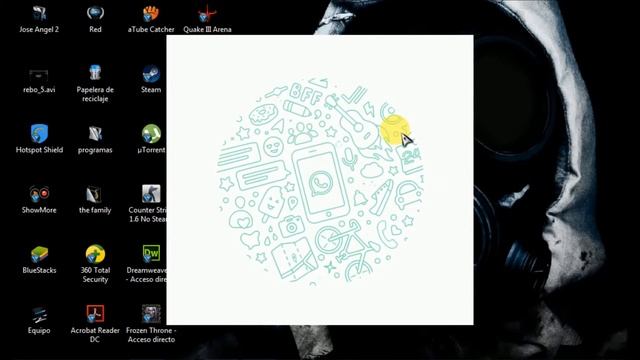Open the Hotspot Shield shortcut
The image size is (640, 360).
tap(39, 134)
